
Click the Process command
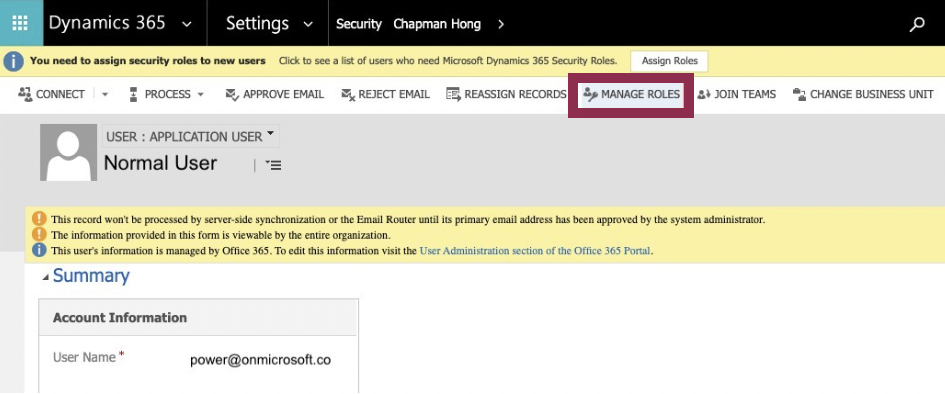coord(167,95)
